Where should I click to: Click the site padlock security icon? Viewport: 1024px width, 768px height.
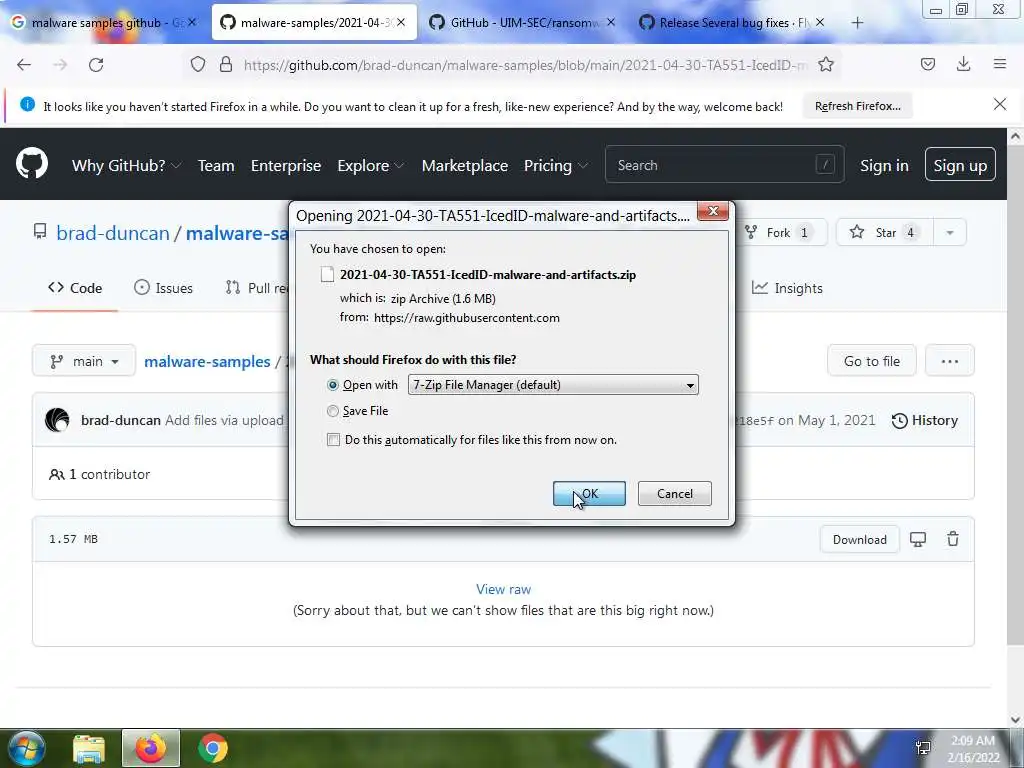click(x=226, y=64)
